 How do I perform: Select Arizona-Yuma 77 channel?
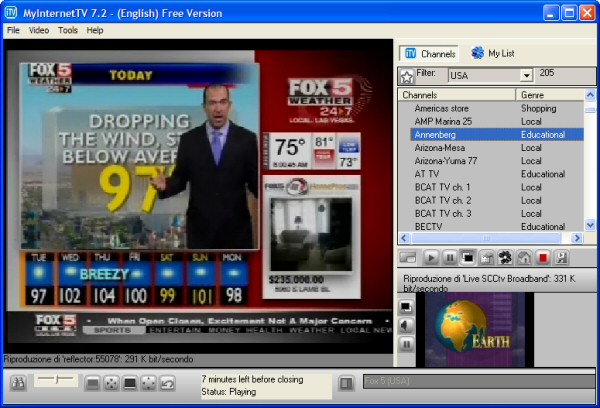coord(446,161)
